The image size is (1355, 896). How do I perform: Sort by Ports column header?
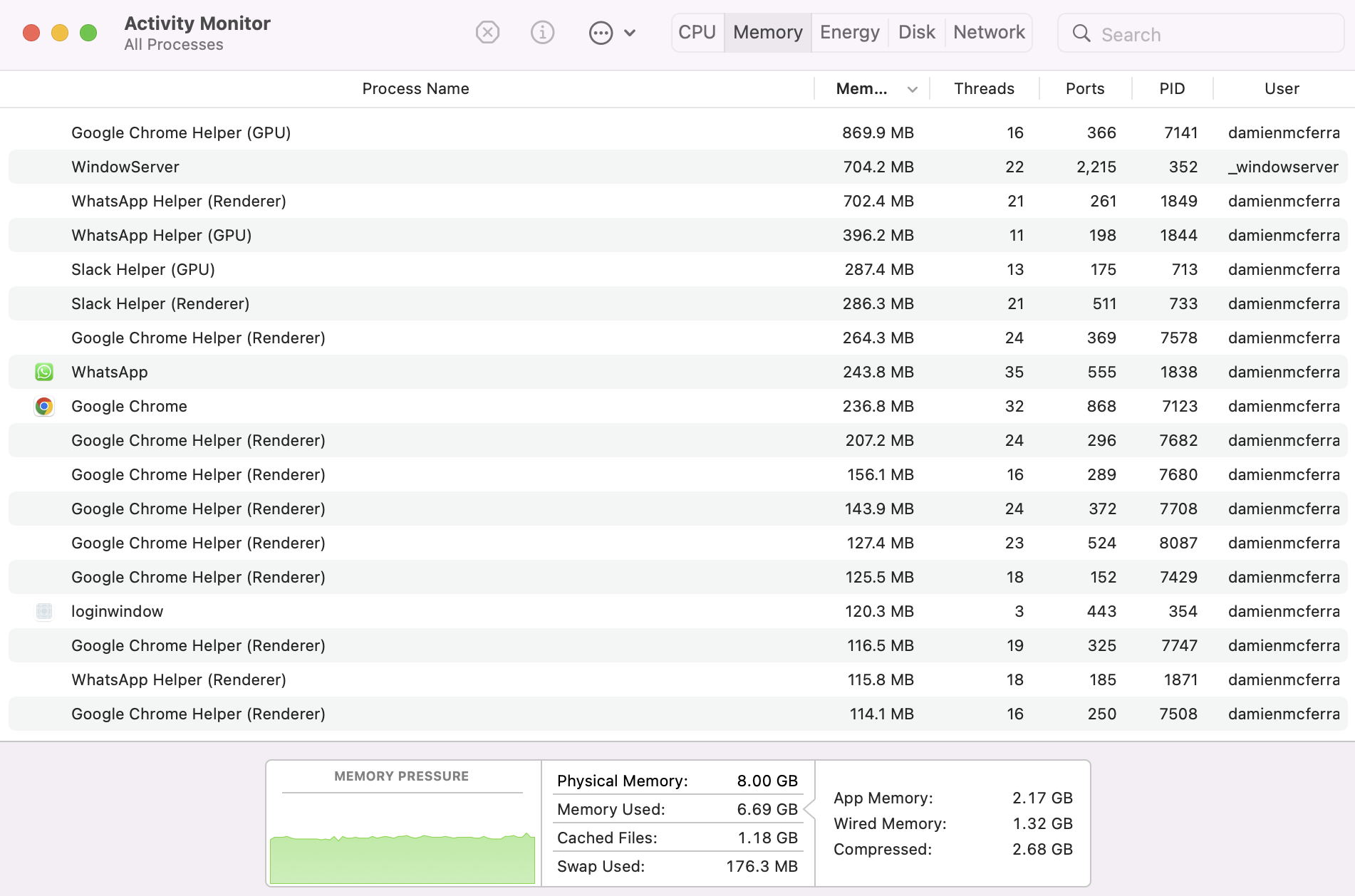click(1085, 89)
